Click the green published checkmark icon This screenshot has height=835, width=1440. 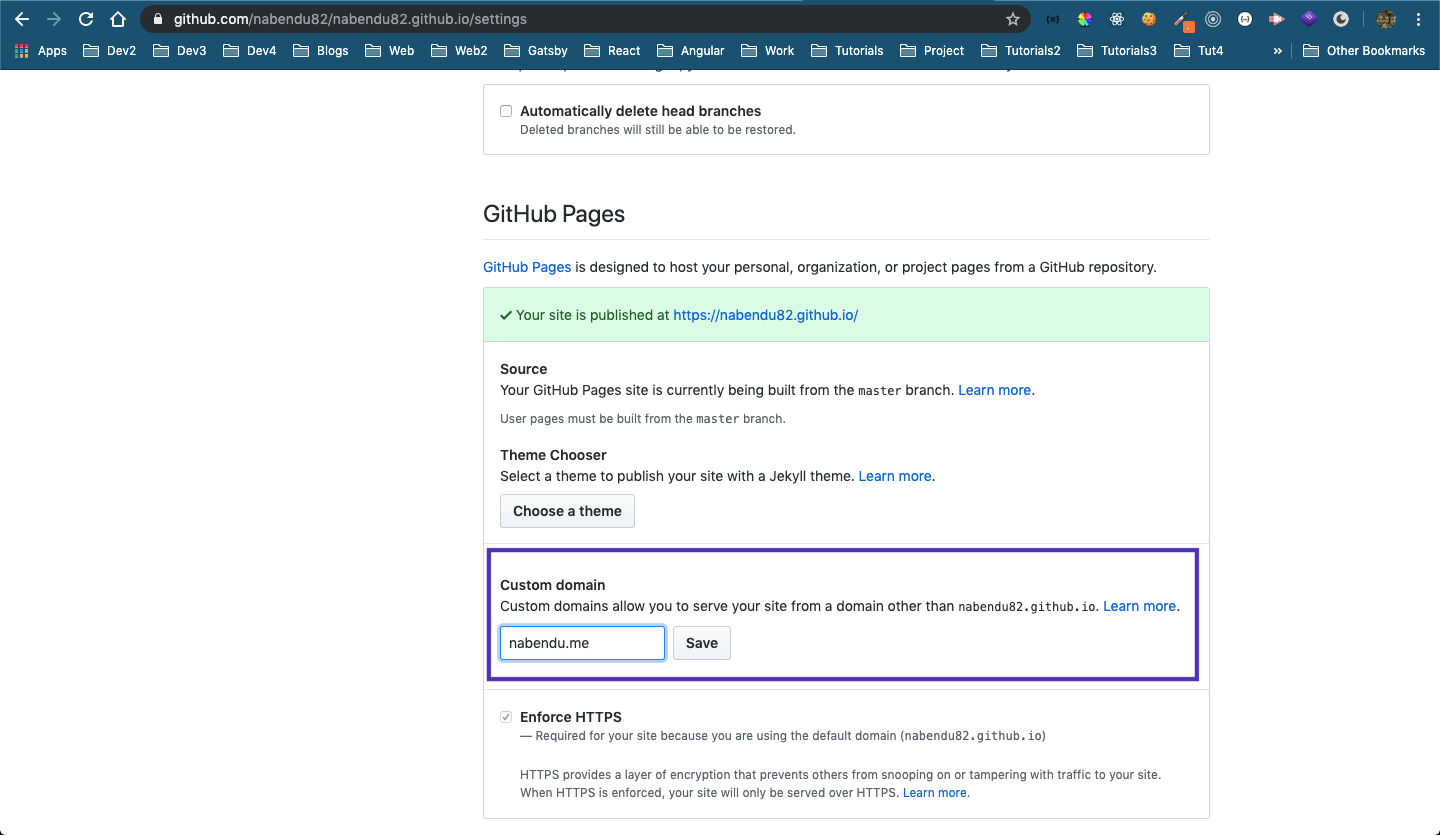click(x=506, y=315)
